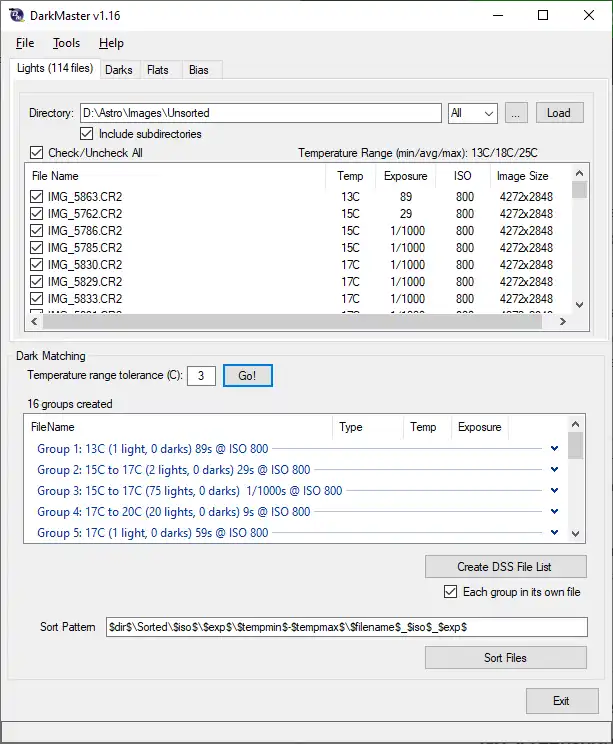Uncheck IMG_5829.CR2 file

37,282
